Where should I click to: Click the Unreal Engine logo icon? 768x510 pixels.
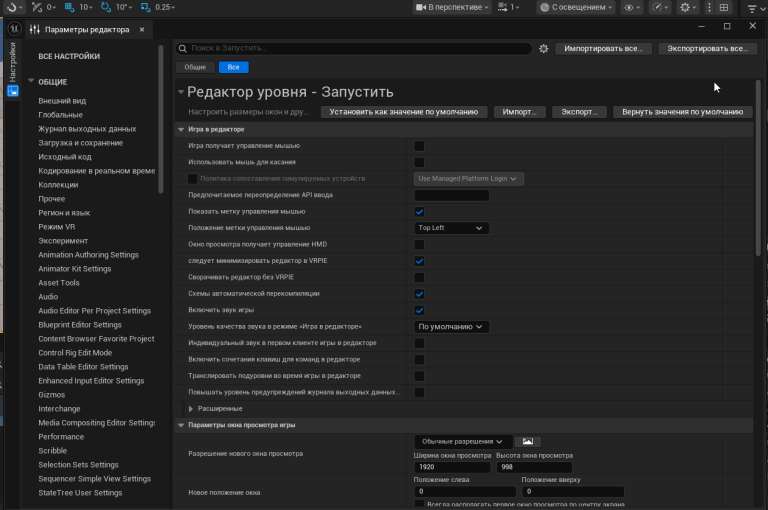pyautogui.click(x=15, y=29)
